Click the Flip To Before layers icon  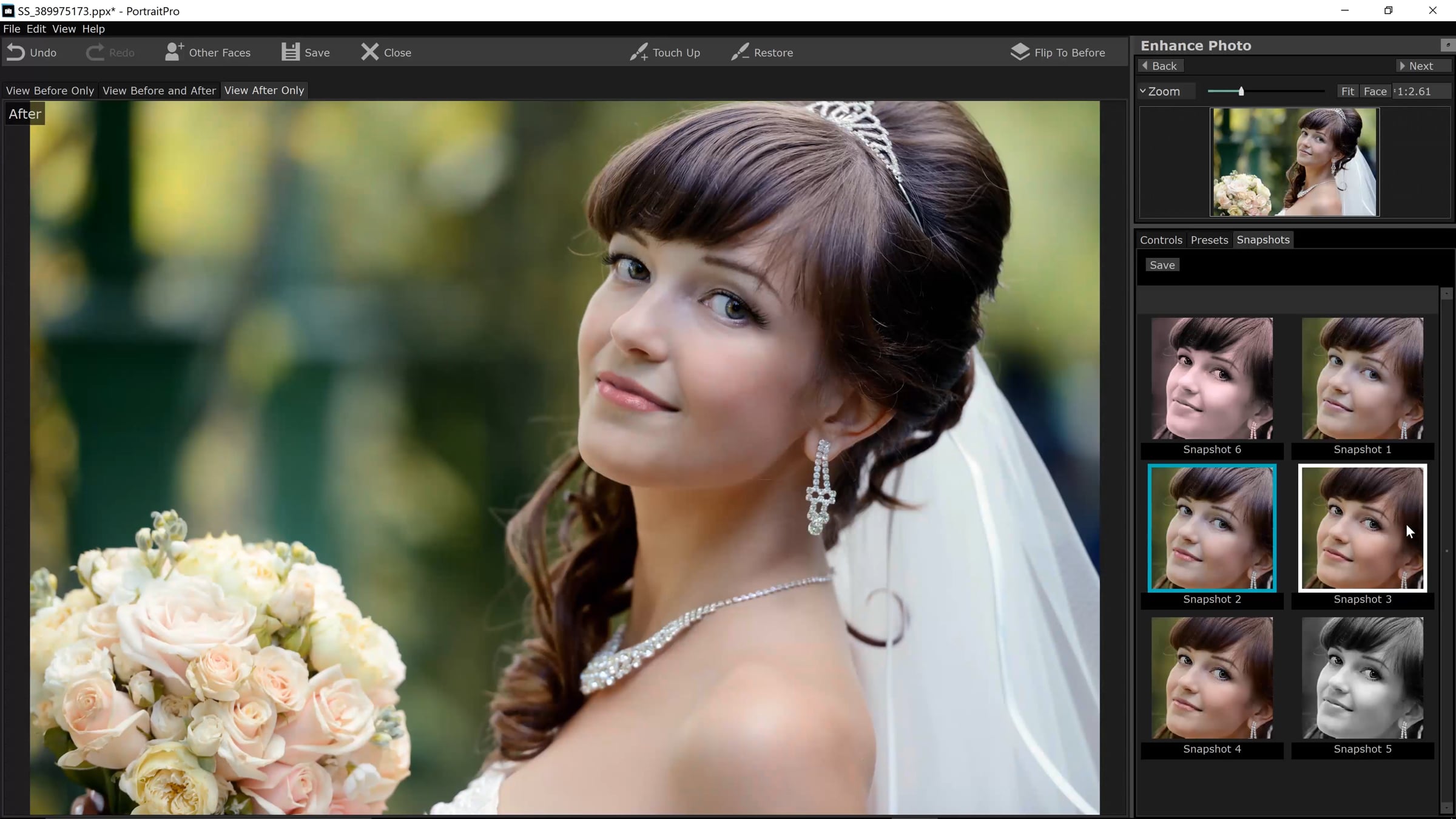pos(1020,52)
